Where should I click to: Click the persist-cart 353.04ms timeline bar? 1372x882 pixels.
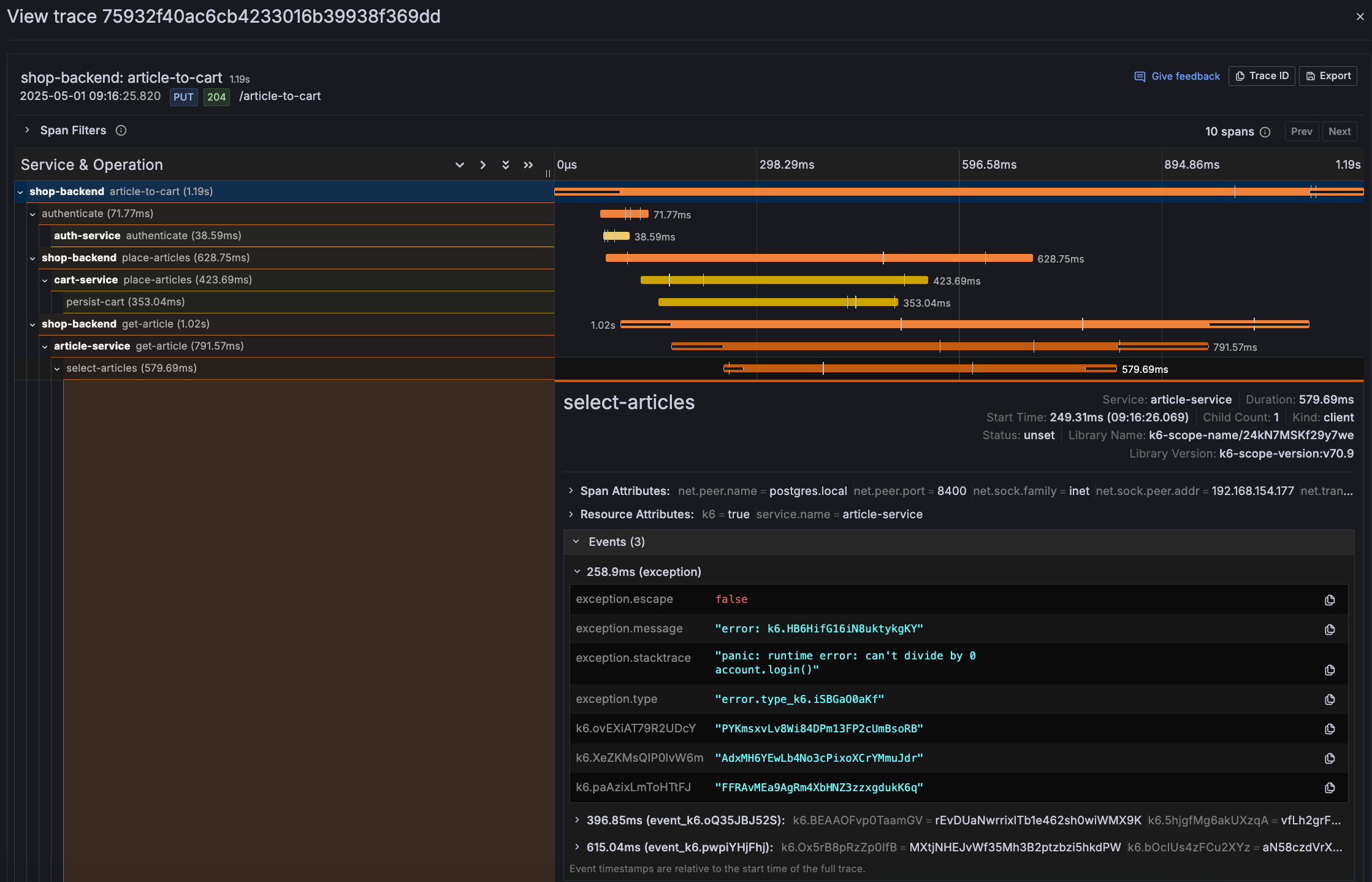(777, 302)
